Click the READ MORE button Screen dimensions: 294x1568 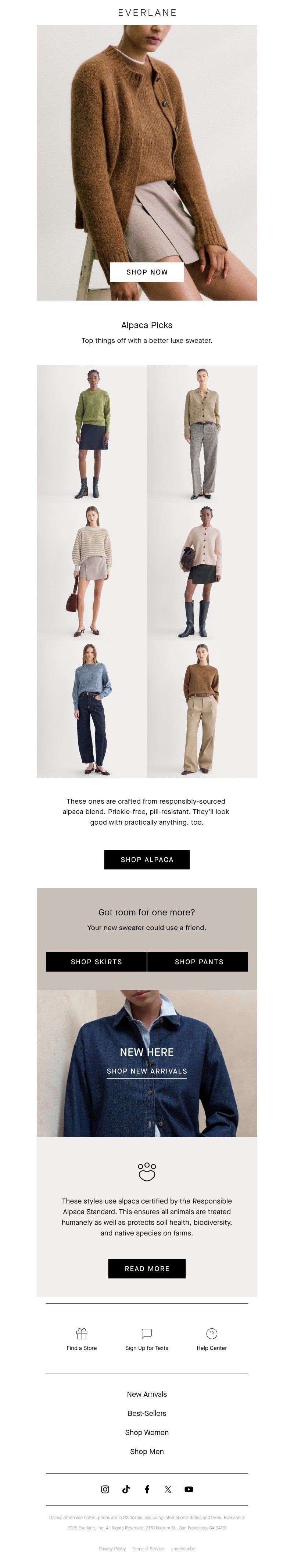click(x=147, y=1269)
